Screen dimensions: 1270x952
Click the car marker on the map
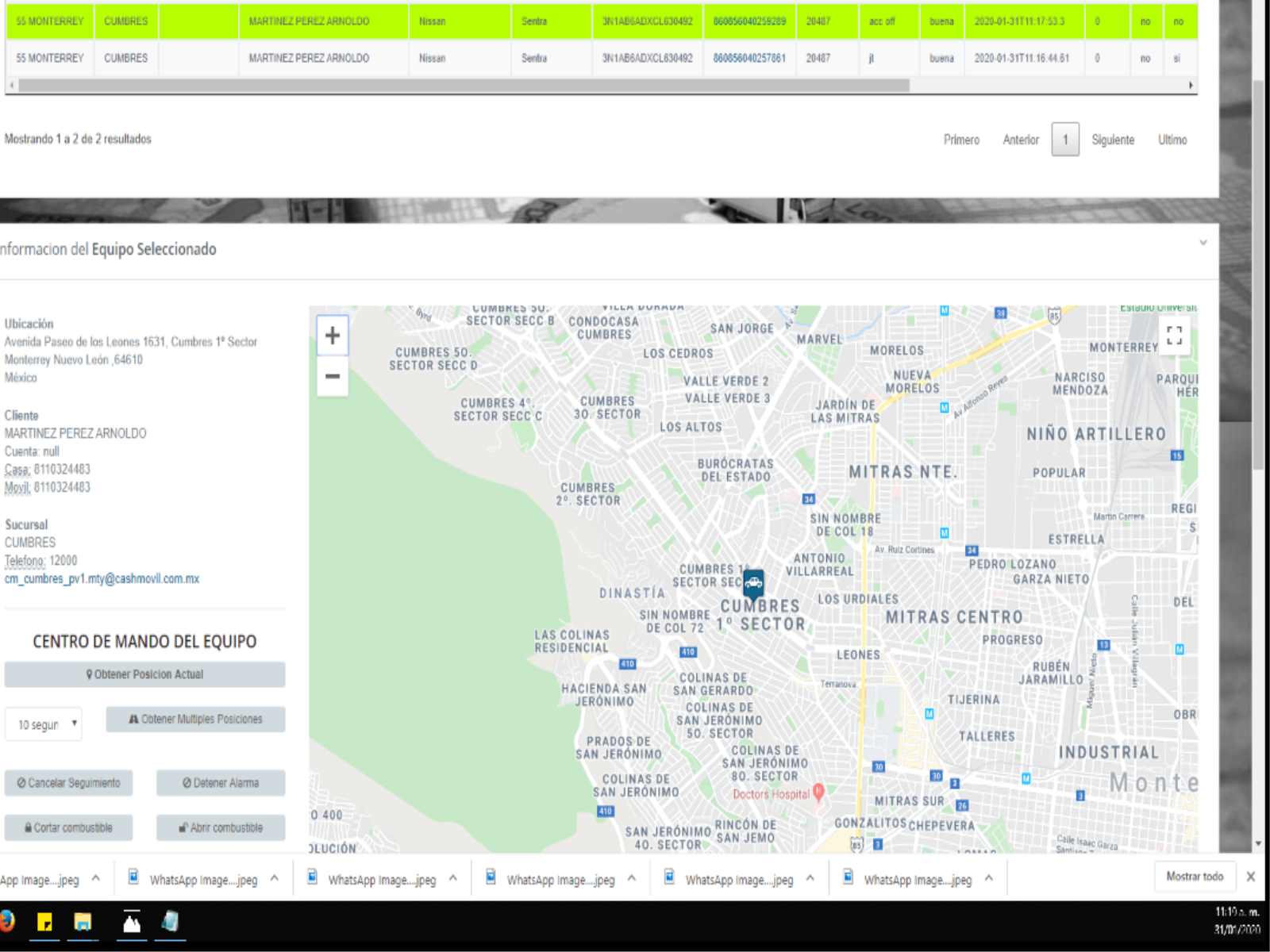(753, 584)
